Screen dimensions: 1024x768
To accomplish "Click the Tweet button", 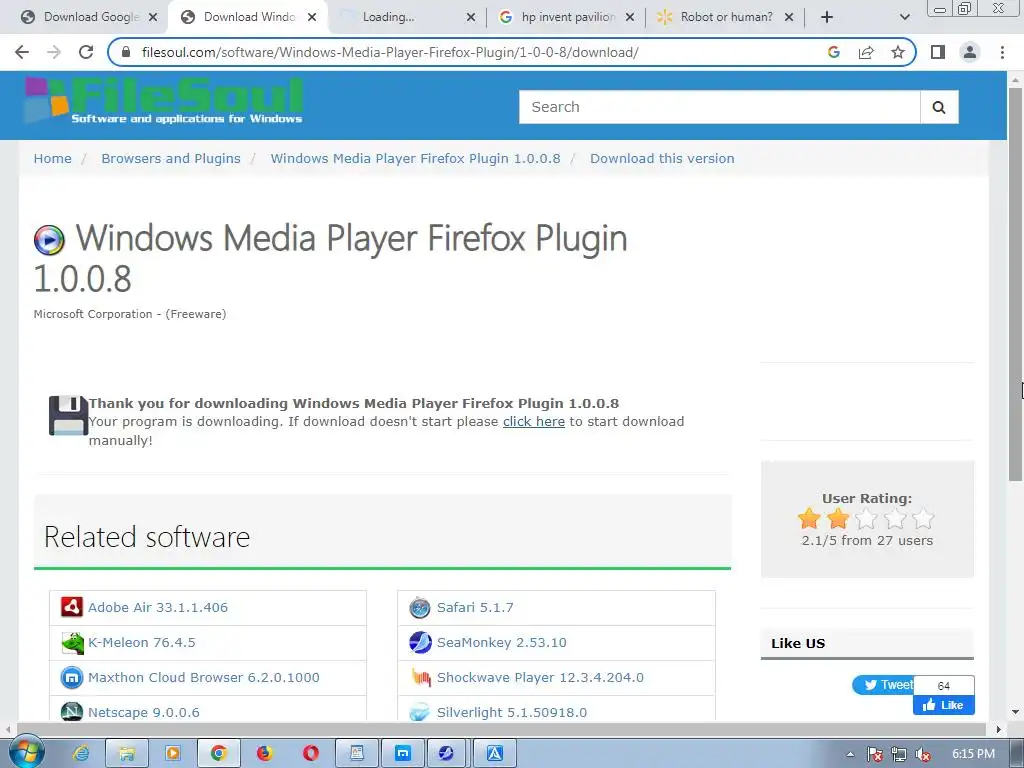I will (x=883, y=685).
